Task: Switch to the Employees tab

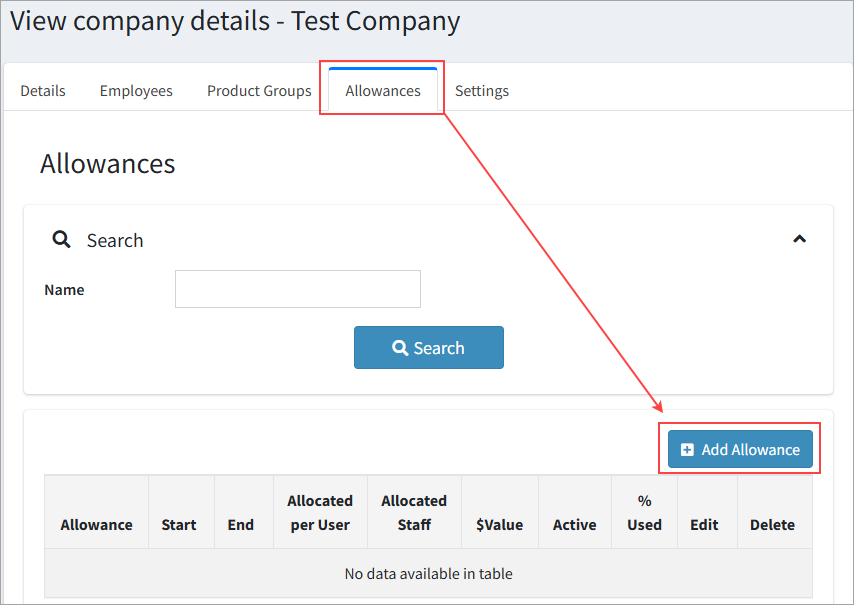Action: [136, 90]
